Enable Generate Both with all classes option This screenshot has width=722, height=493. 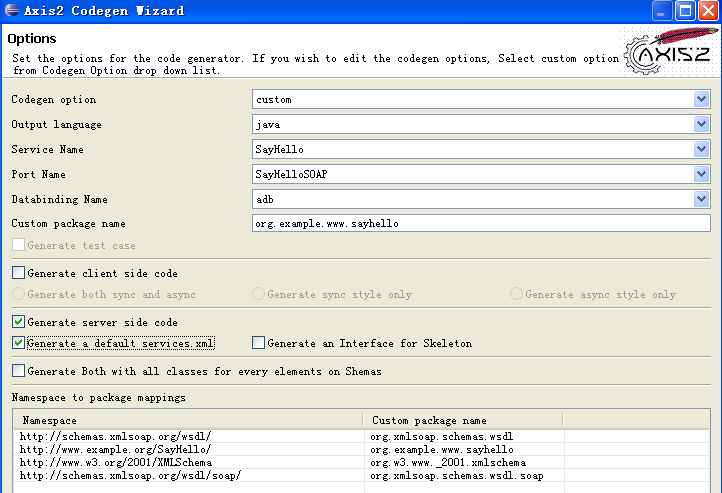[18, 371]
